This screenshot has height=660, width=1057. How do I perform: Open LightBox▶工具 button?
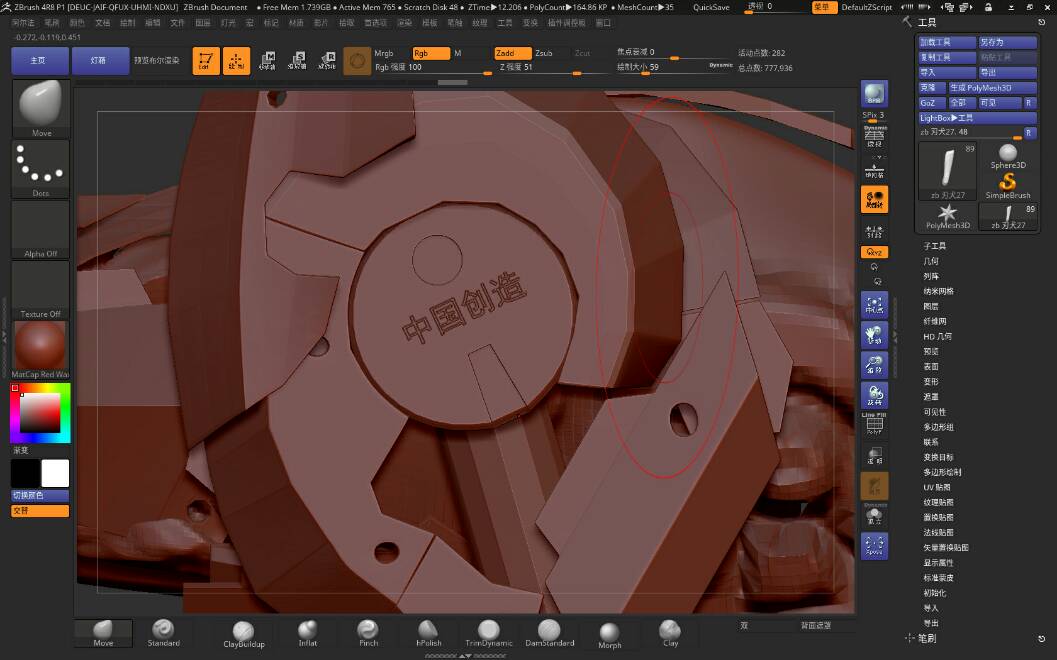977,118
